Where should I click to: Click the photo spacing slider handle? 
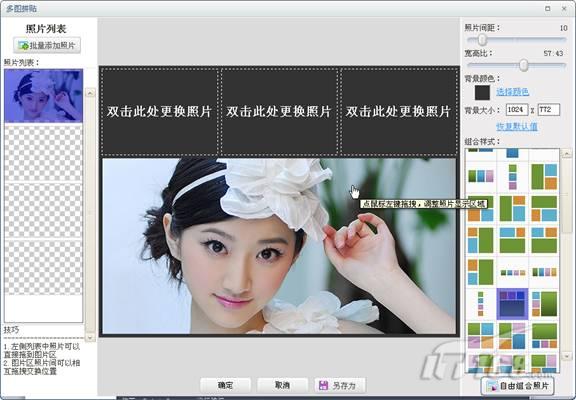click(x=482, y=39)
